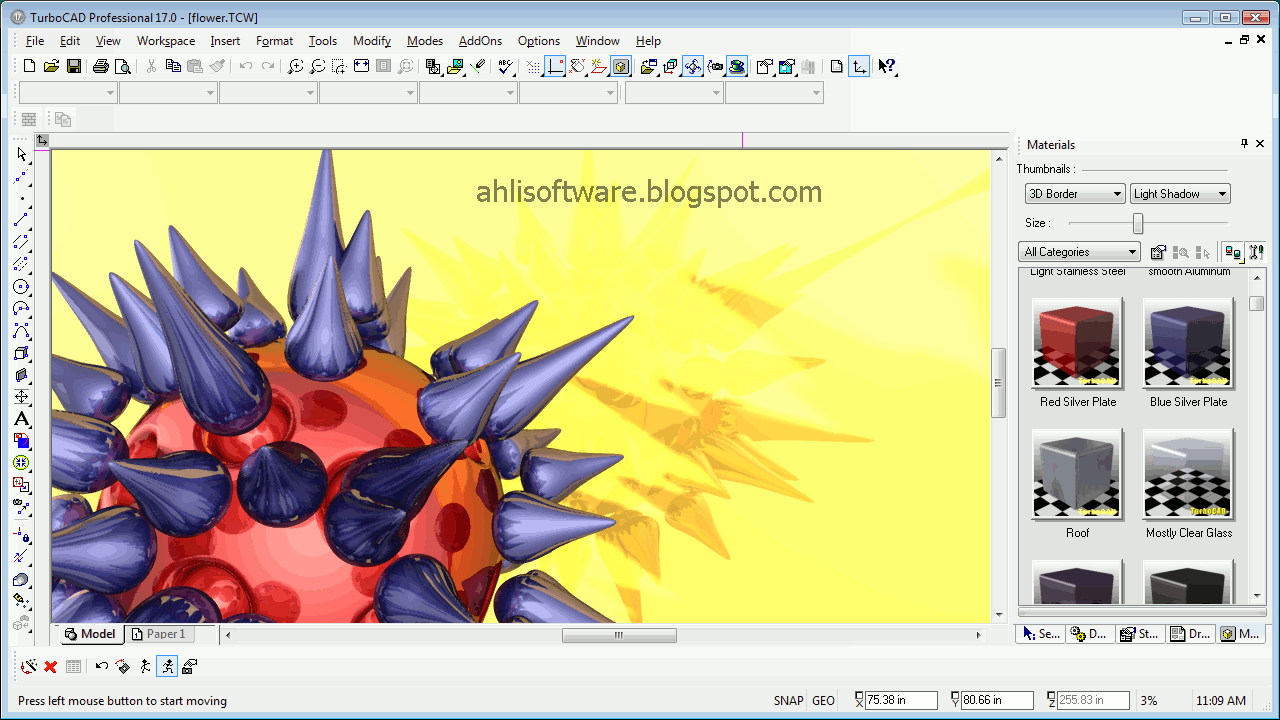Activate the Zoom Window tool
The width and height of the screenshot is (1280, 720).
(x=339, y=67)
